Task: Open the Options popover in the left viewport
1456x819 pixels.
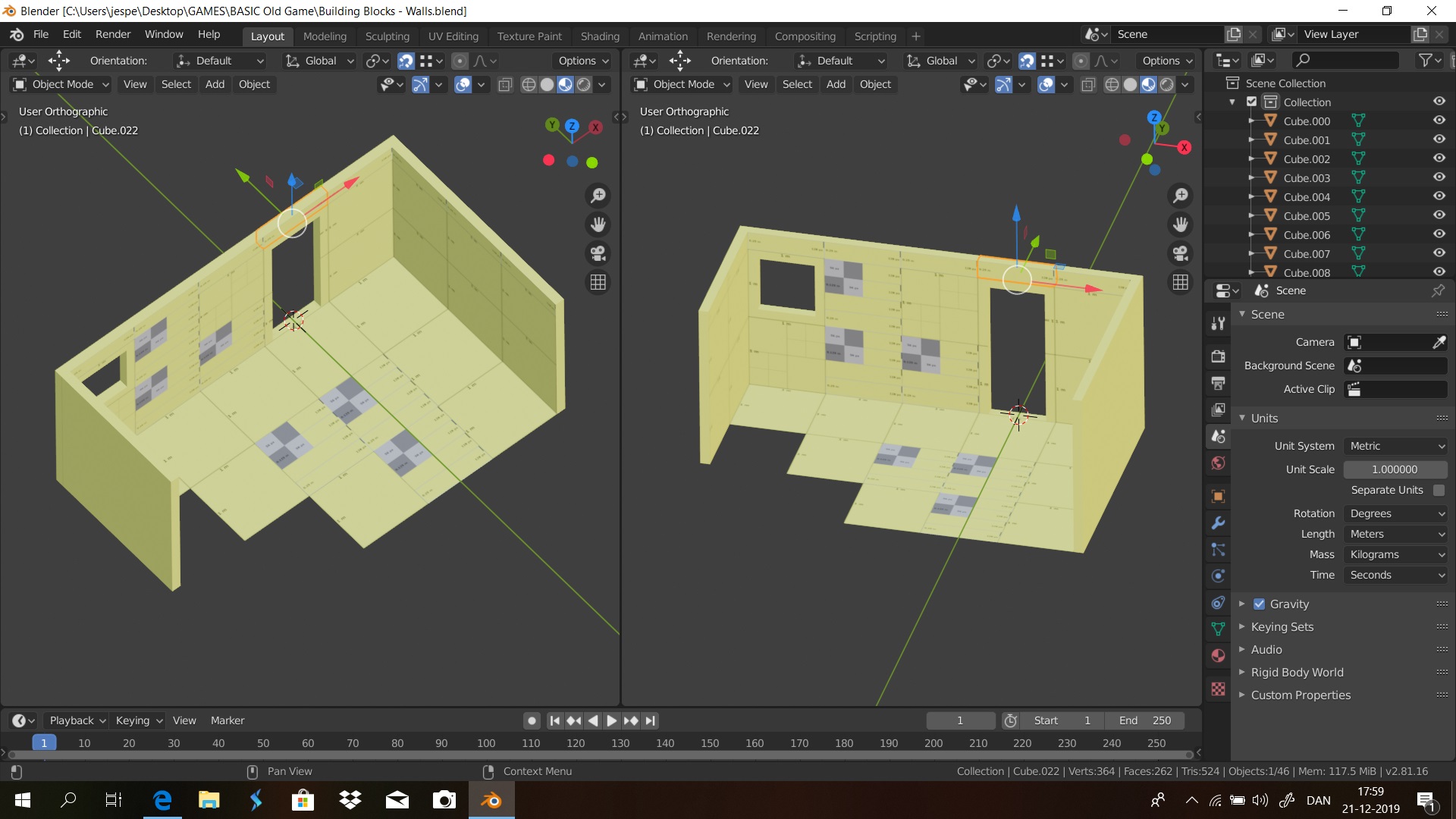Action: (583, 61)
